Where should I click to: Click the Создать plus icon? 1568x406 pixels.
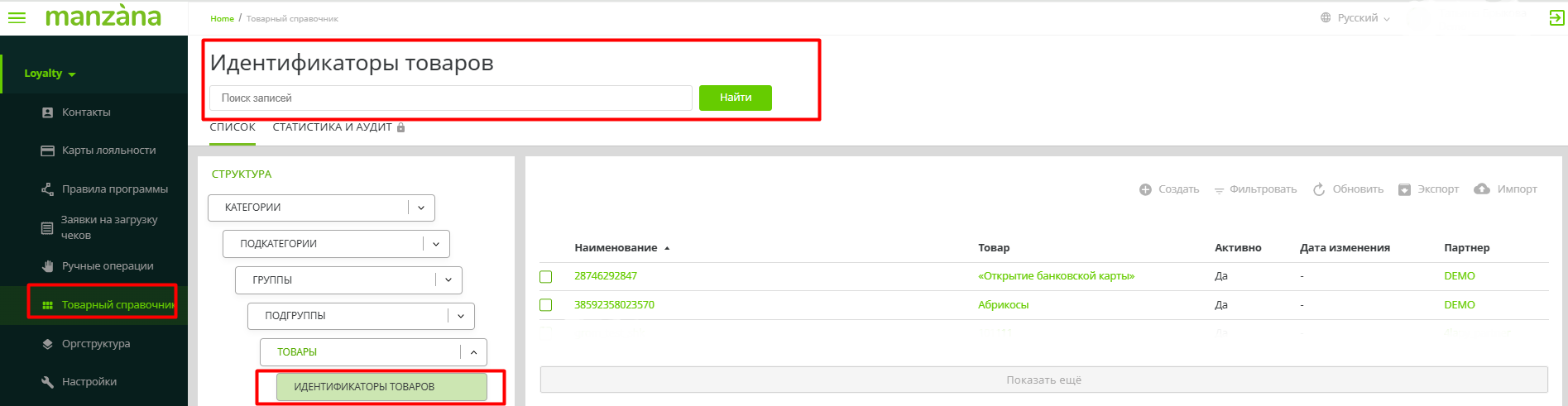point(1145,189)
